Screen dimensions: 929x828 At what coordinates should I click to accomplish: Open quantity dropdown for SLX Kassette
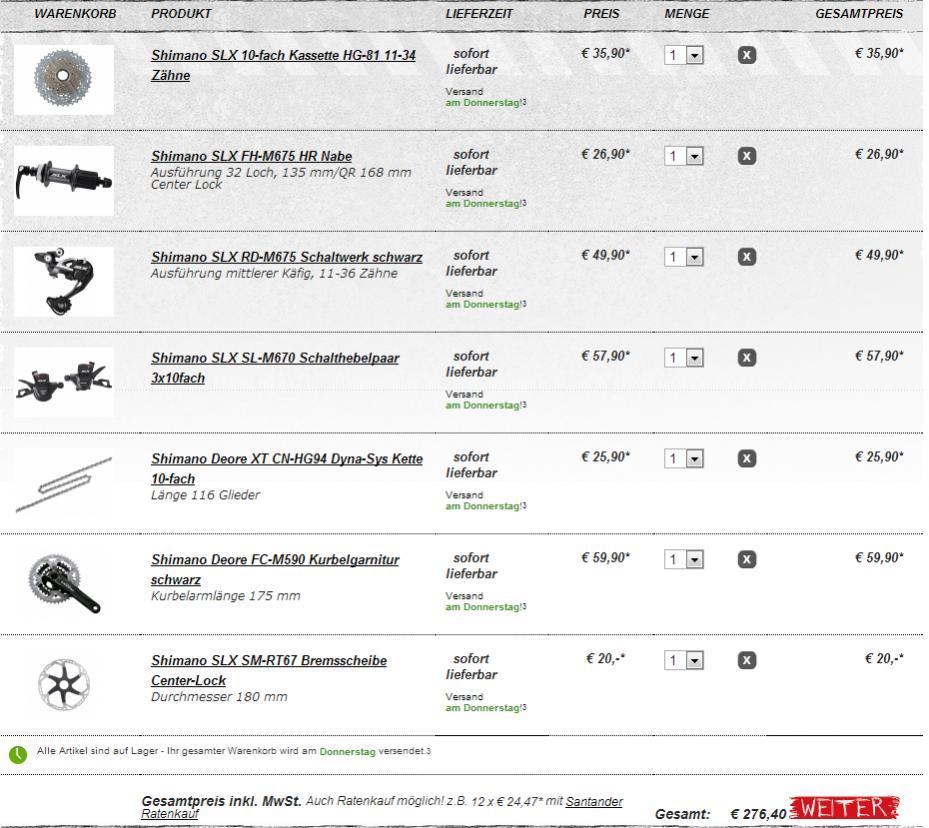[x=684, y=55]
